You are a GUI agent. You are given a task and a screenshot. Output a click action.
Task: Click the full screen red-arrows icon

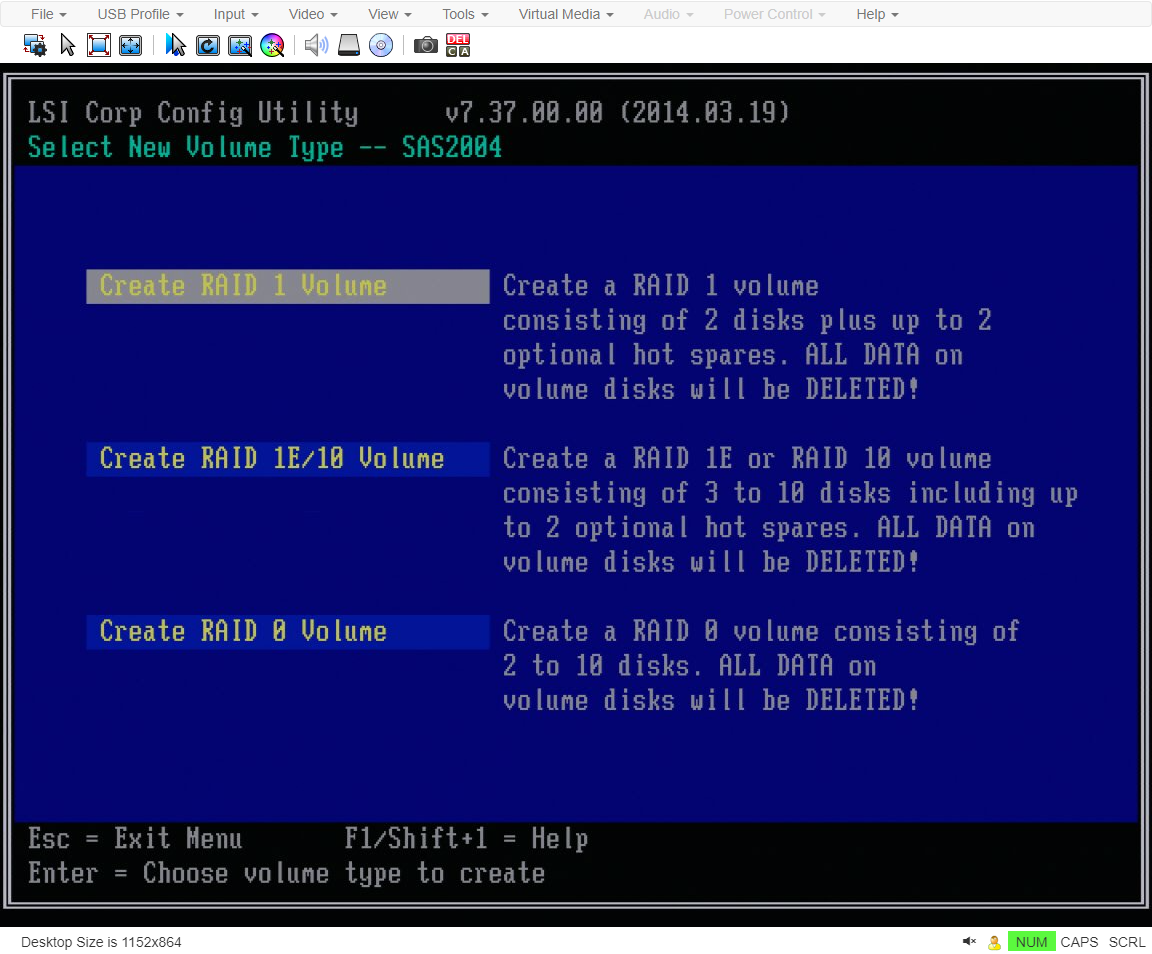(x=98, y=46)
